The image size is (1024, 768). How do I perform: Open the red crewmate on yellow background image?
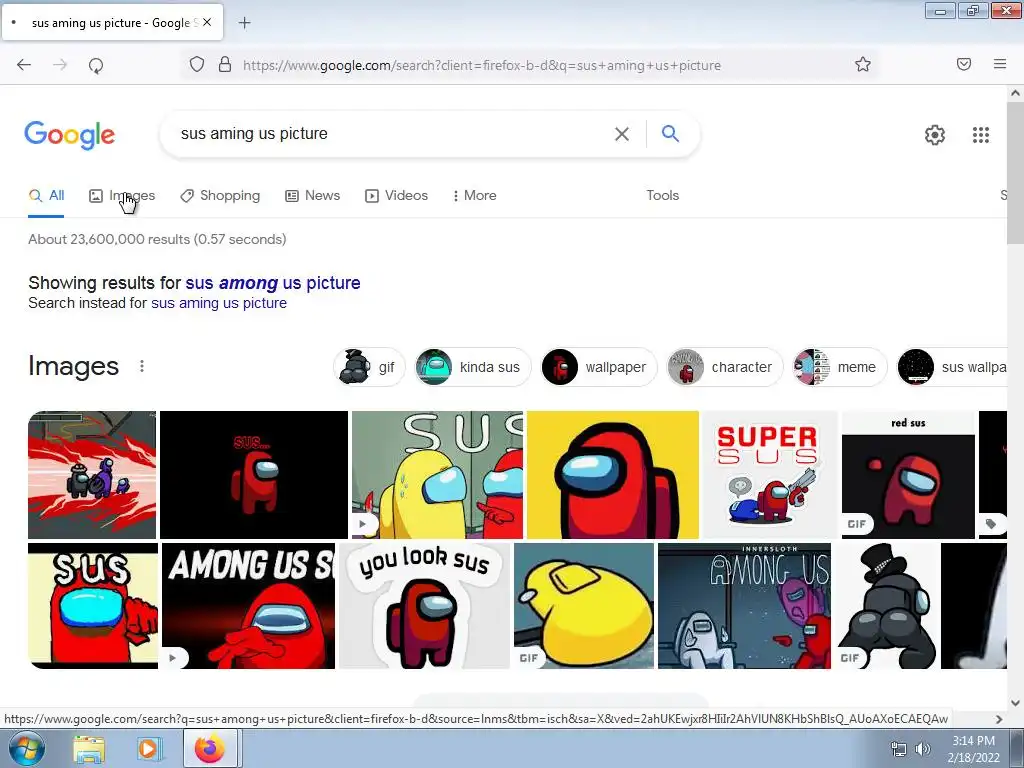613,475
